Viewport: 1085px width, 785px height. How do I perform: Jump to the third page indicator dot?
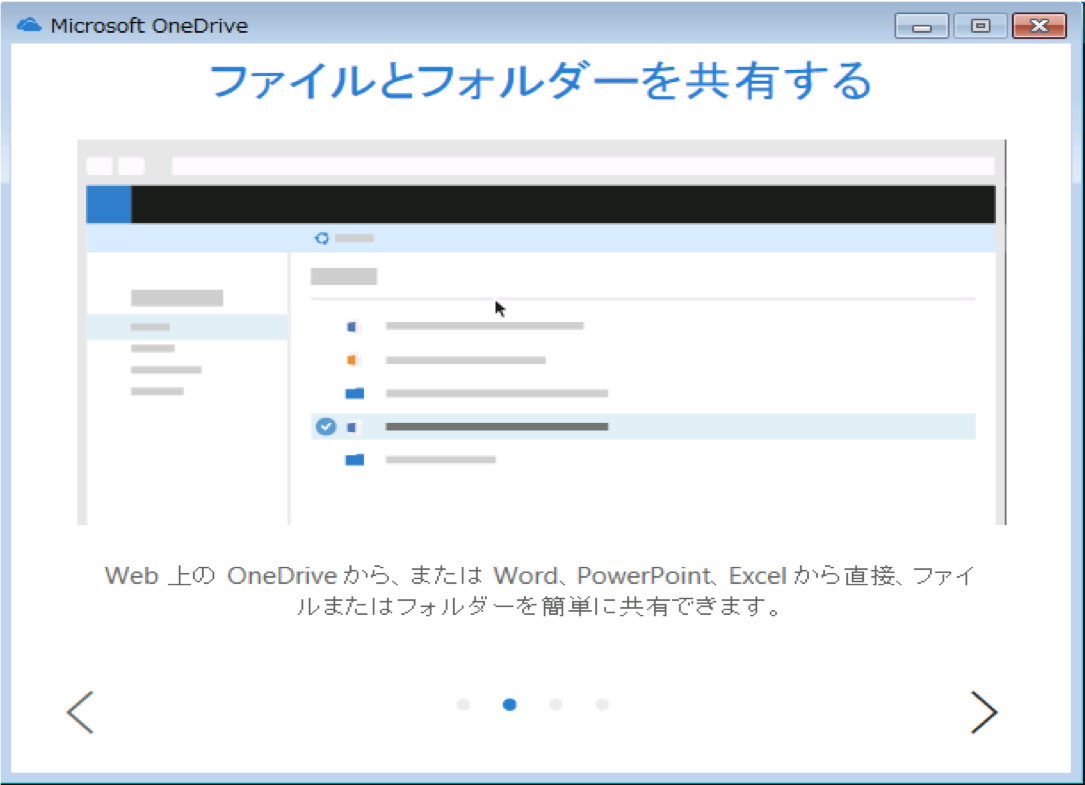click(x=556, y=705)
